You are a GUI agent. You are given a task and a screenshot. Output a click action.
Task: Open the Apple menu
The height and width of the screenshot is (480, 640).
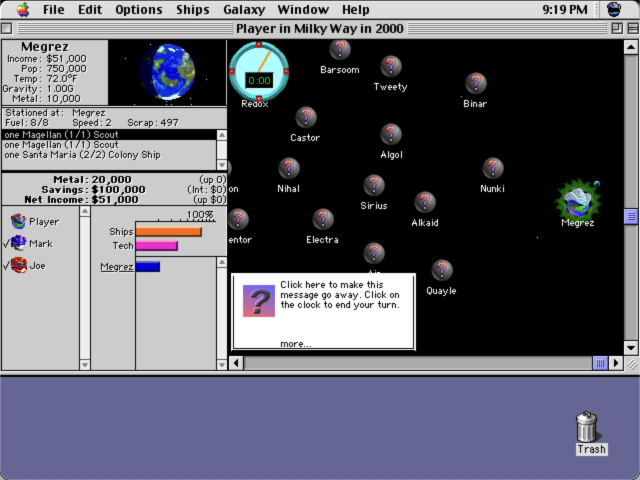pos(23,9)
